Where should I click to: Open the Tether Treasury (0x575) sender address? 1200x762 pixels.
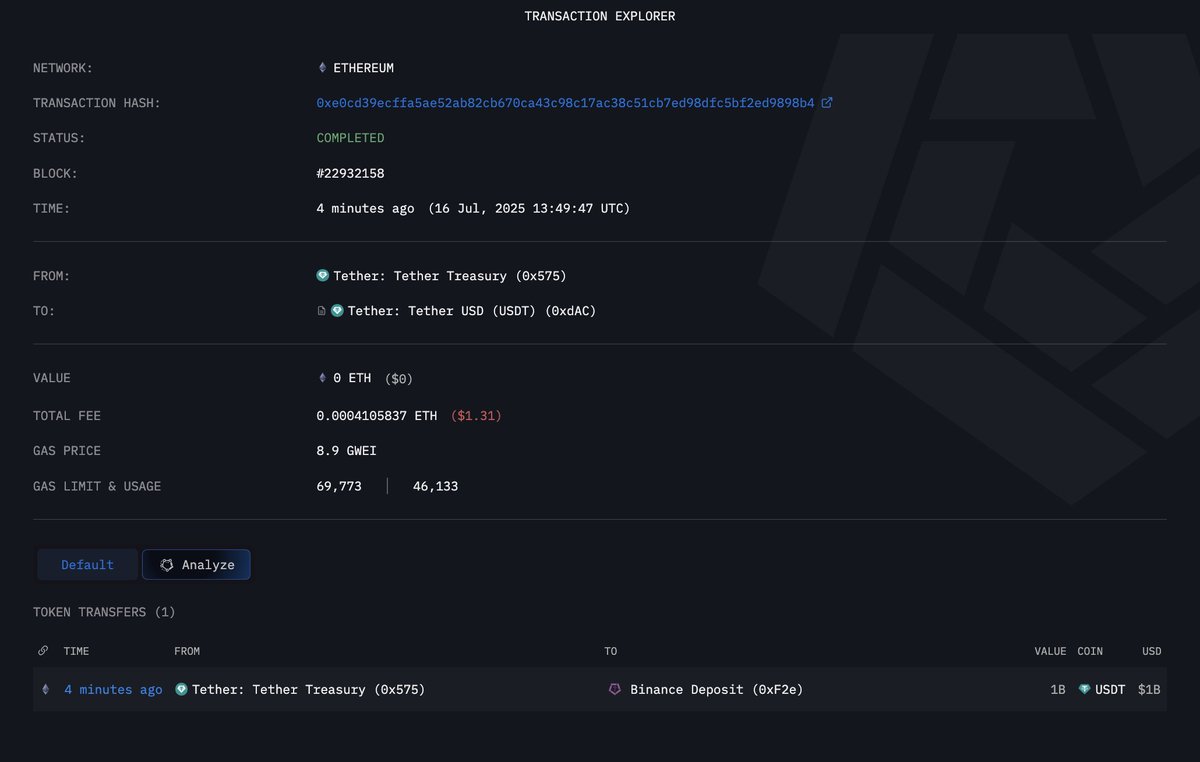[x=450, y=276]
